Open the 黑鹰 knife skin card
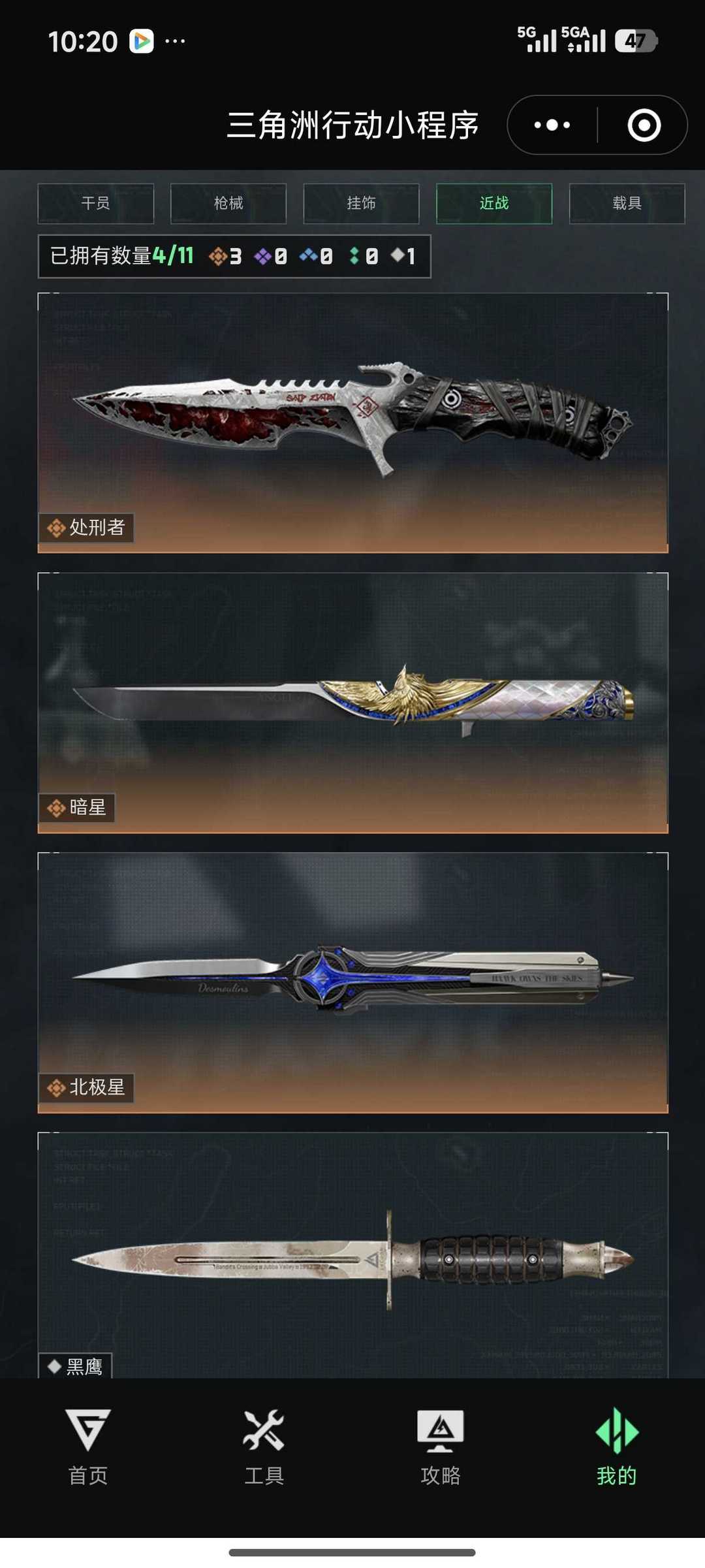The image size is (705, 1568). tap(353, 1255)
